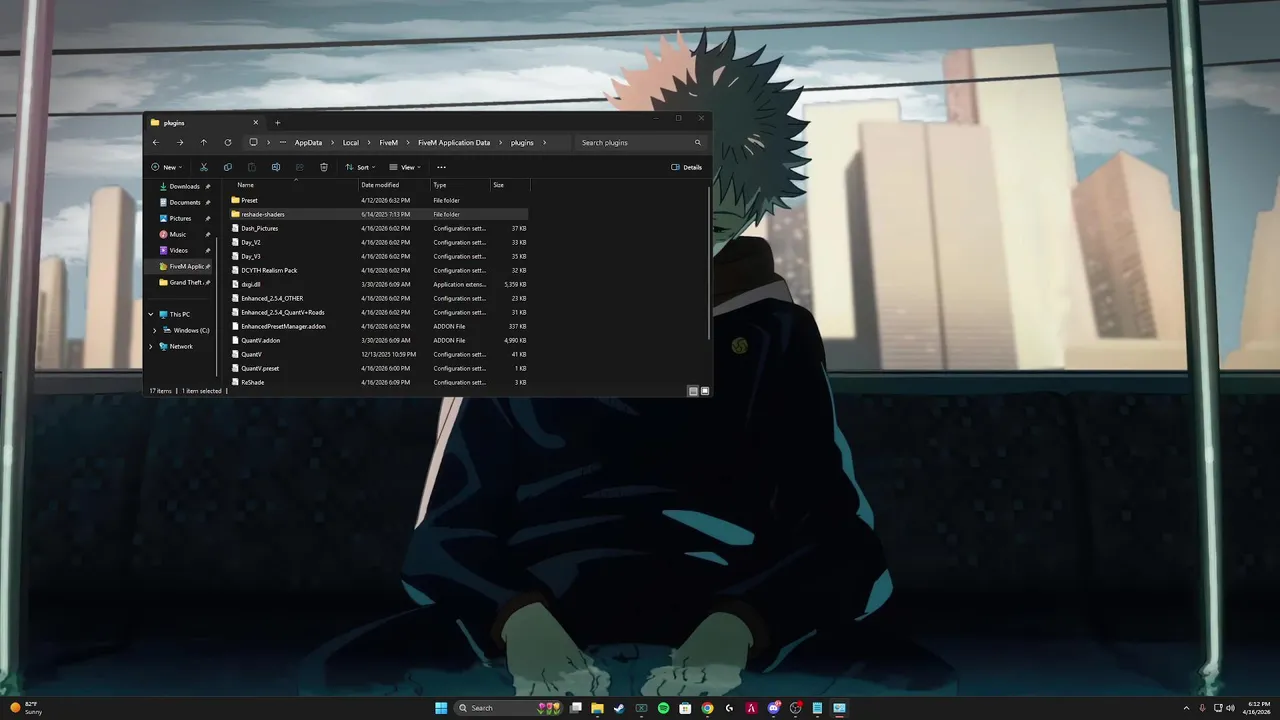Open Task View on the taskbar
This screenshot has height=720, width=1280.
575,708
